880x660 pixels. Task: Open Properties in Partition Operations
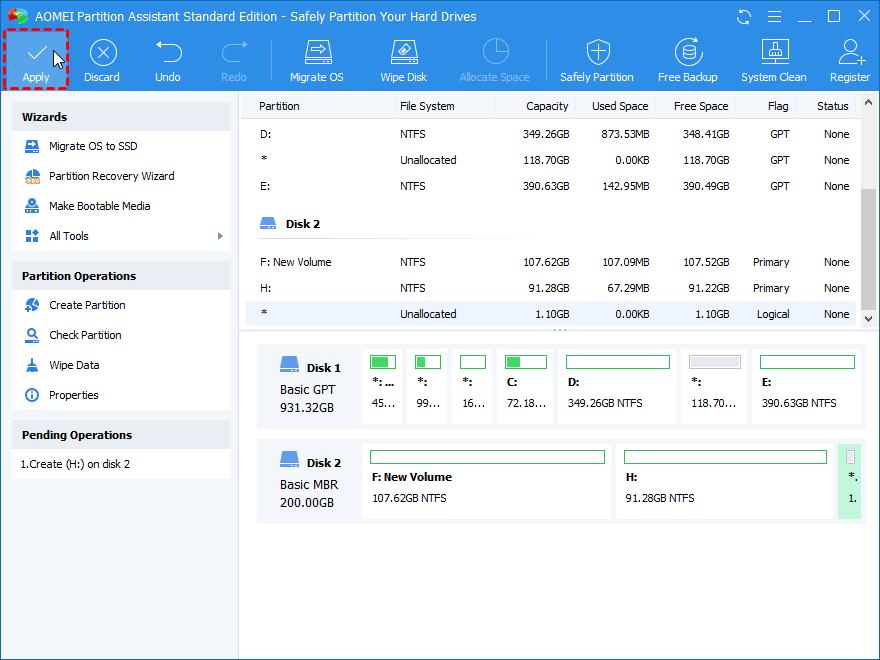[73, 395]
